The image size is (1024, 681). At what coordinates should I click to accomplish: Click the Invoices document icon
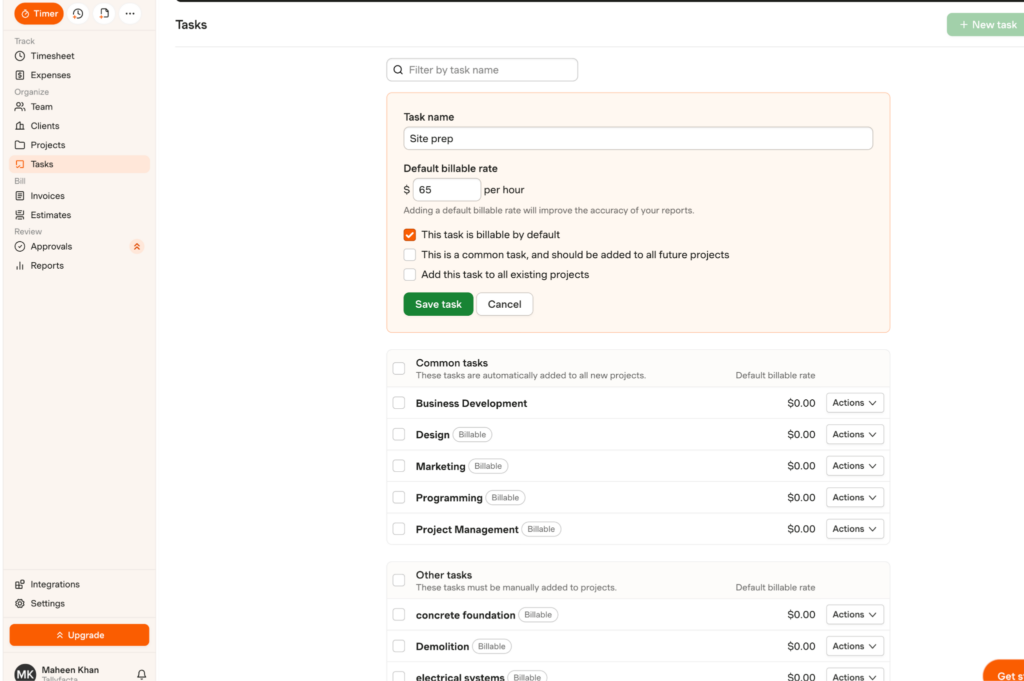tap(20, 196)
